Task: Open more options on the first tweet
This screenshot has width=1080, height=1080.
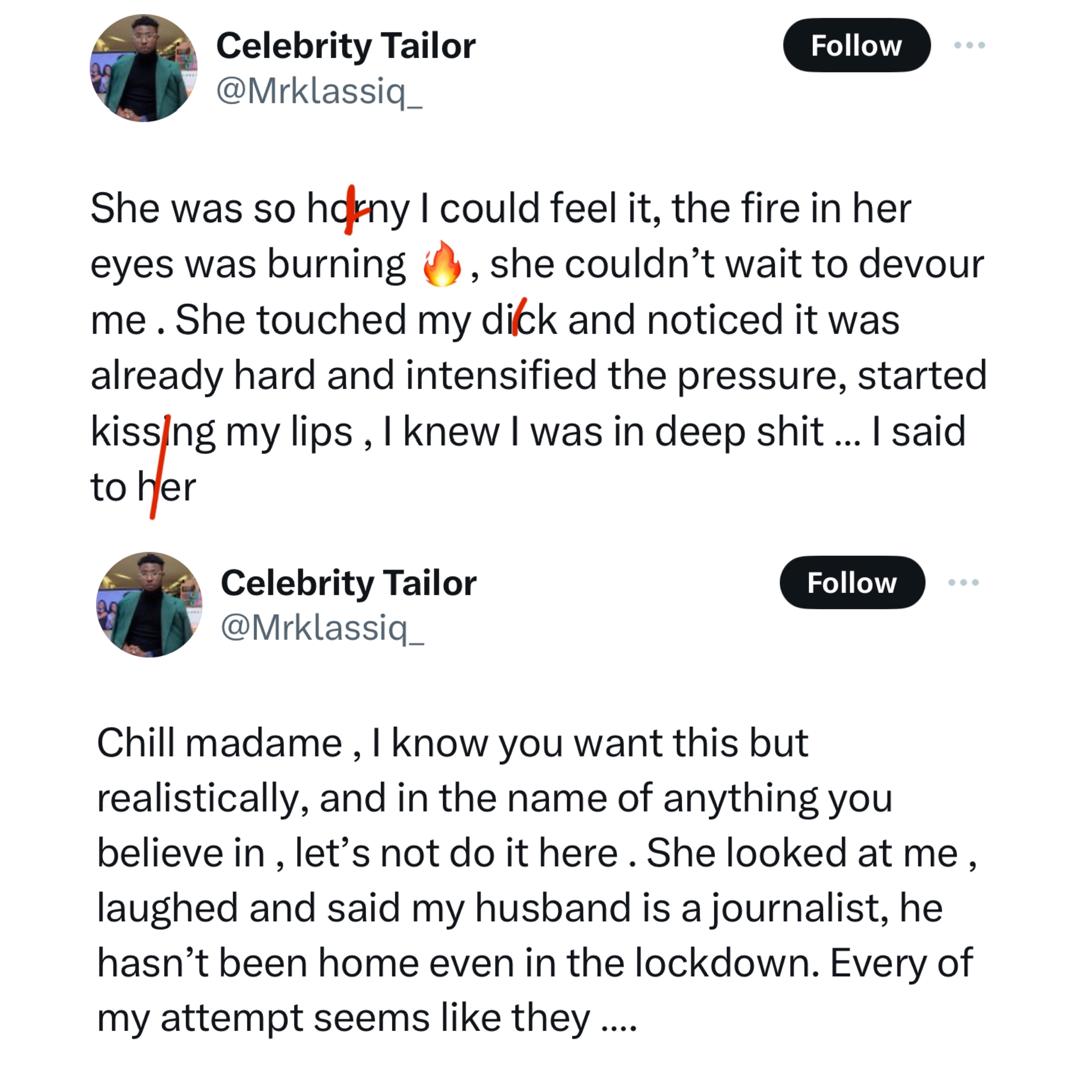Action: pyautogui.click(x=969, y=45)
